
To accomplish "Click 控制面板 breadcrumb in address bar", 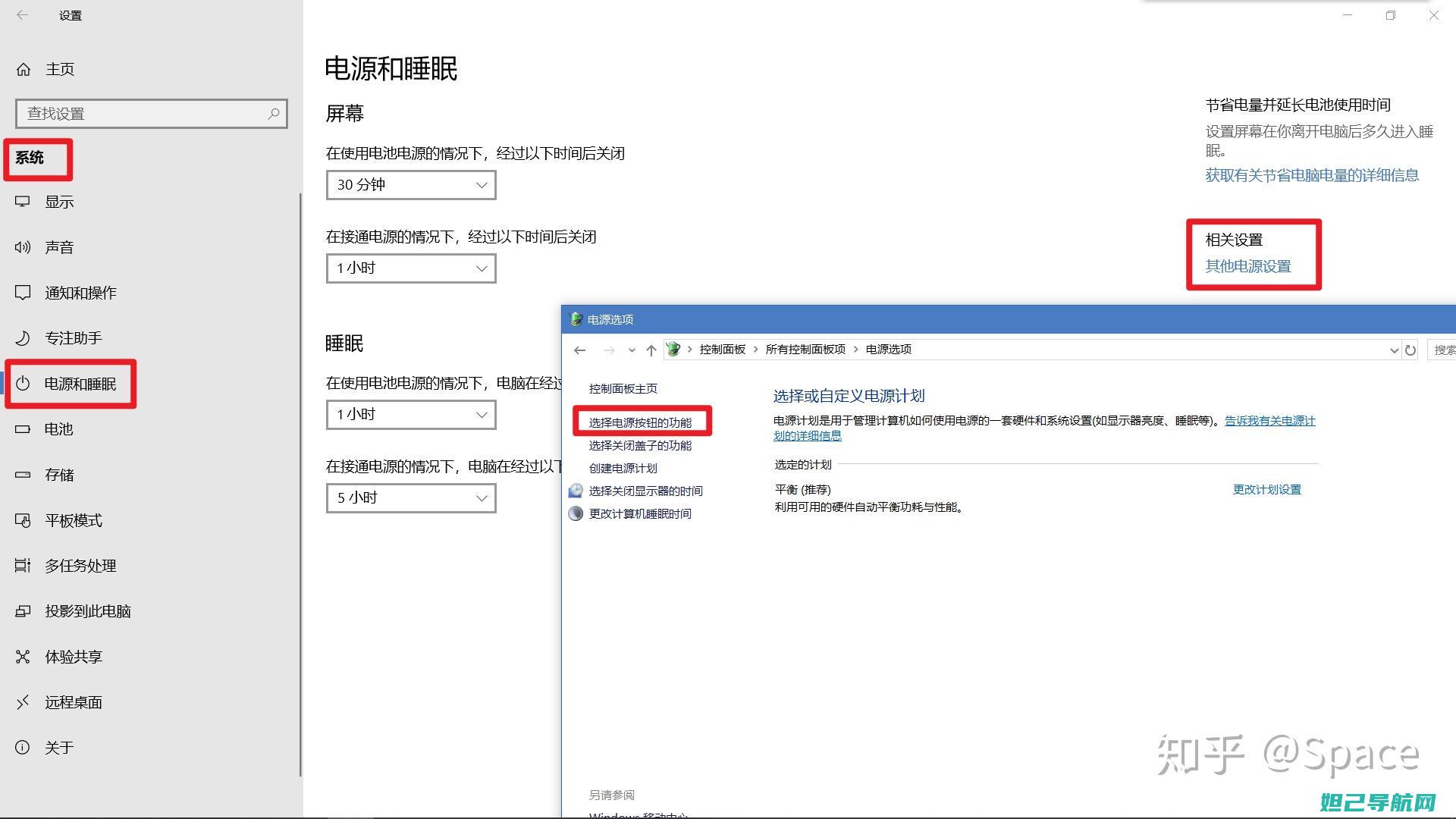I will (x=722, y=350).
